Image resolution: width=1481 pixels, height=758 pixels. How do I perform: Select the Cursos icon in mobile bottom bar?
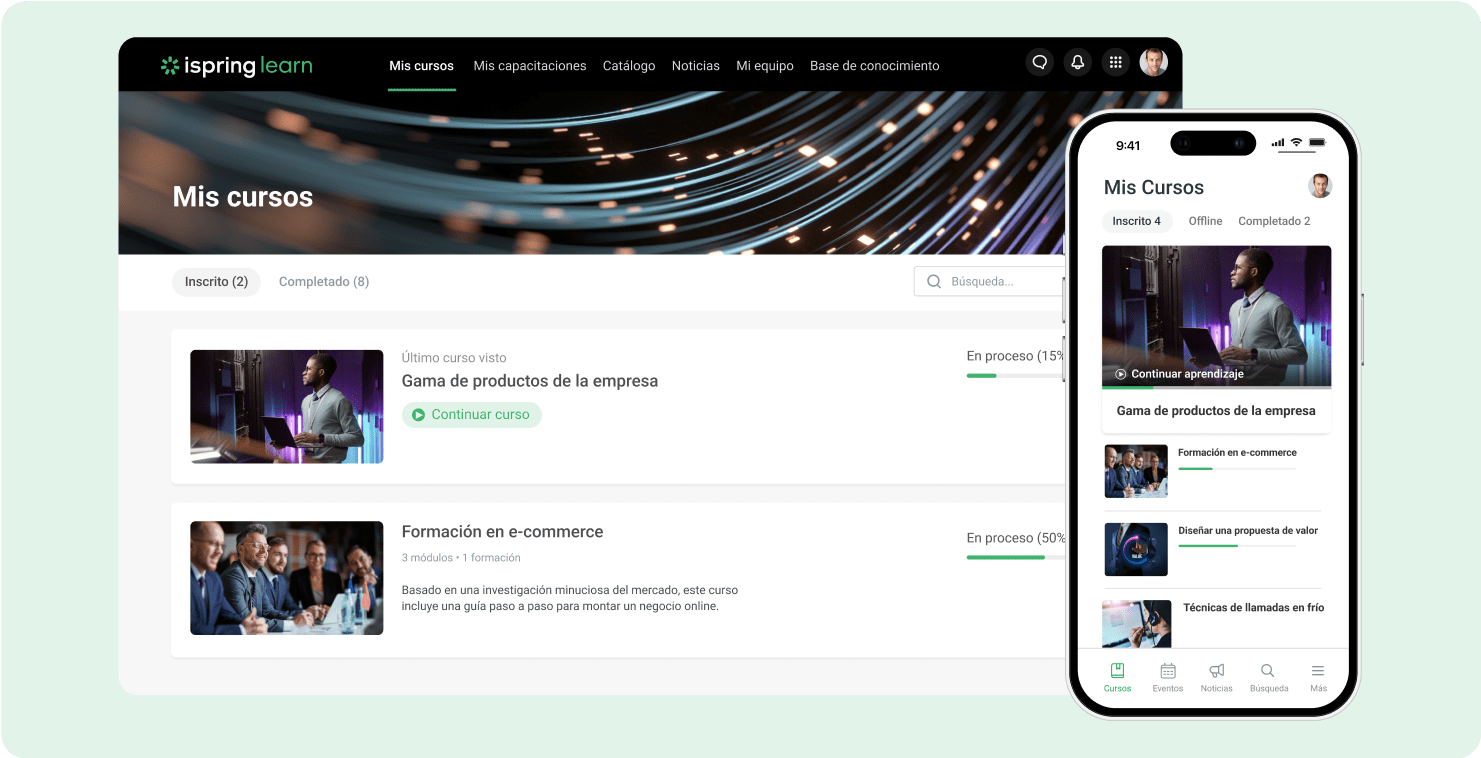click(x=1117, y=676)
